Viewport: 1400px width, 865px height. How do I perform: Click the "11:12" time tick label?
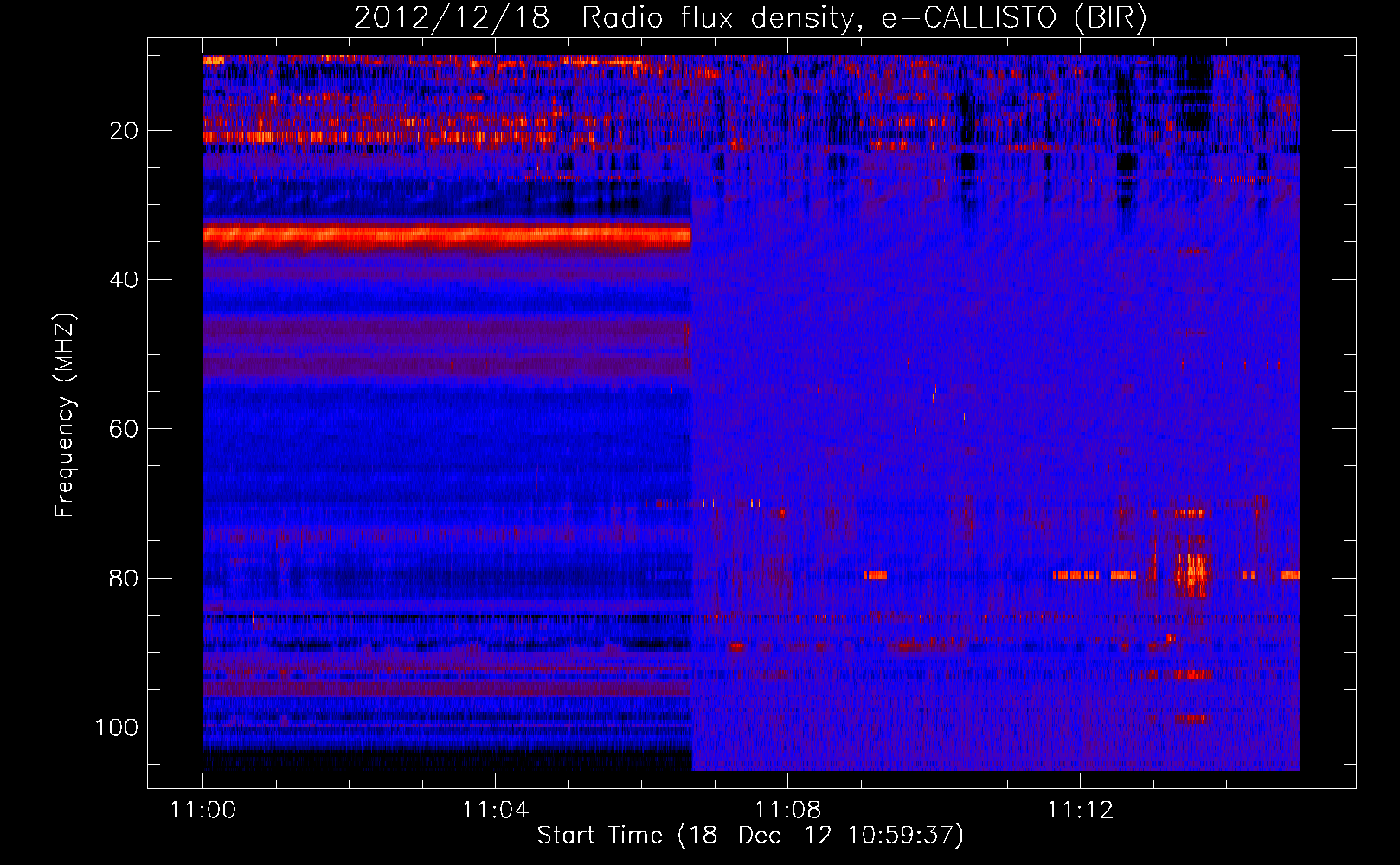click(x=1080, y=811)
